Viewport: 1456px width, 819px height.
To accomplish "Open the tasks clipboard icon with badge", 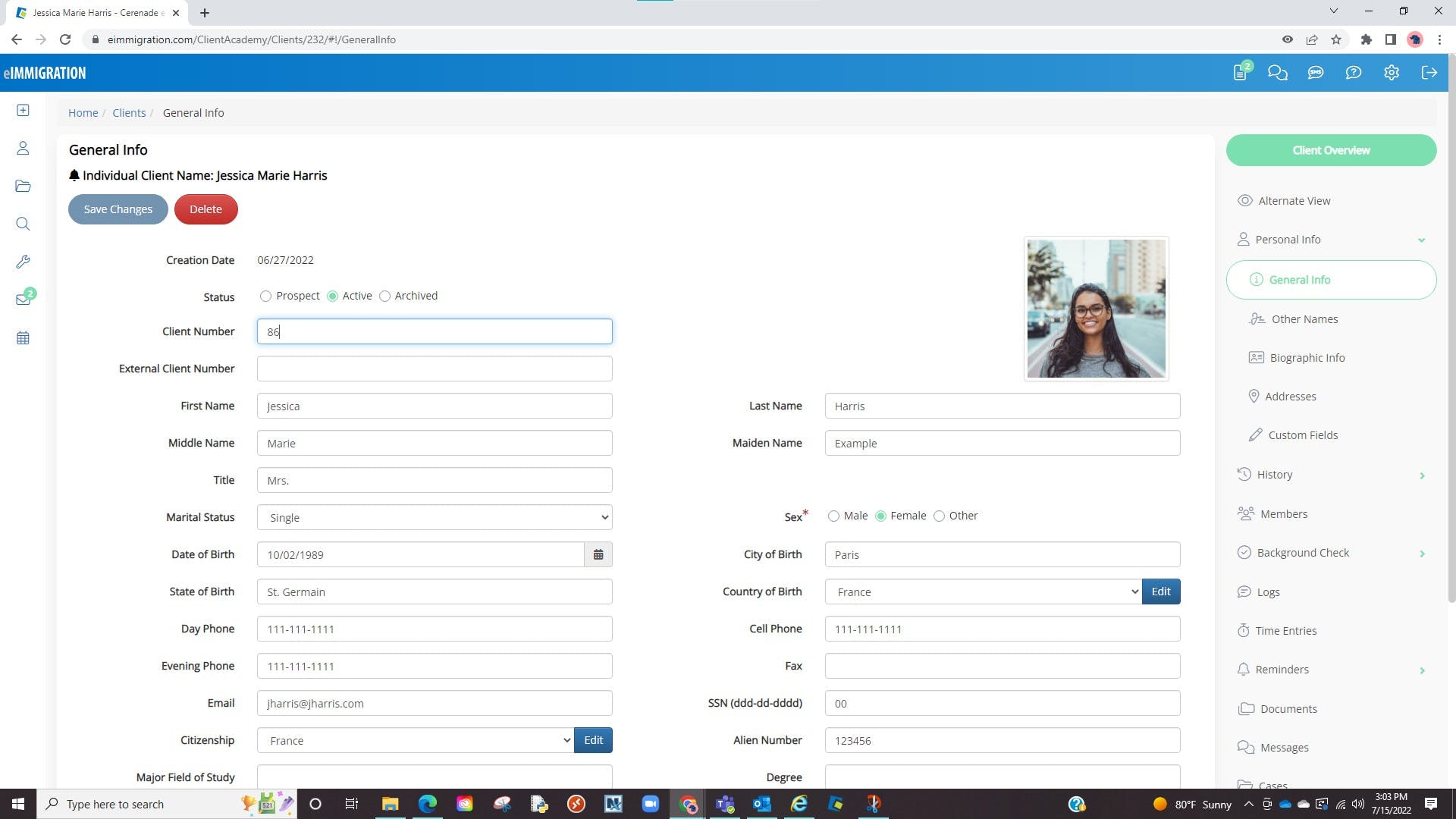I will pyautogui.click(x=1240, y=73).
